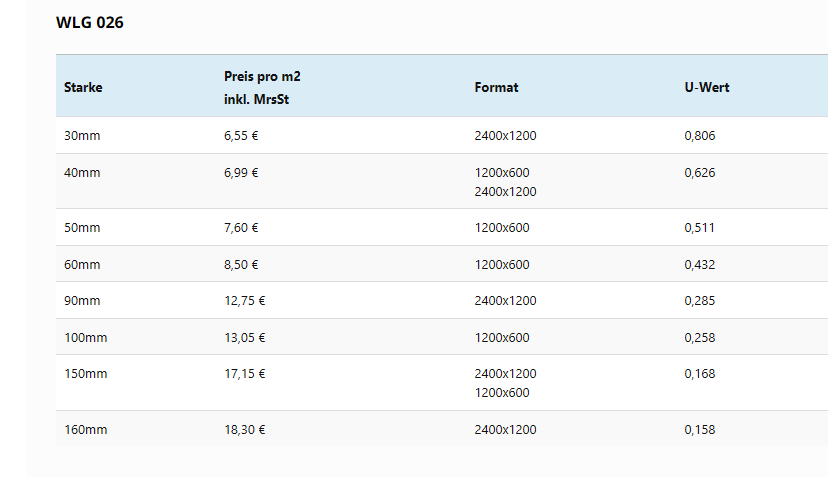The image size is (828, 477).
Task: Select the 40mm row label
Action: 82,173
